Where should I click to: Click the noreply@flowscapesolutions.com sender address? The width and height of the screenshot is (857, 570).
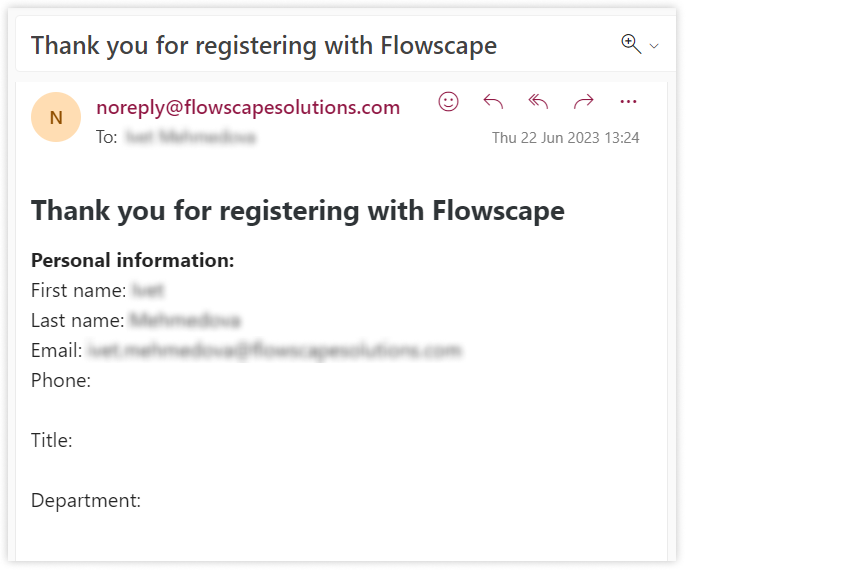(x=248, y=107)
